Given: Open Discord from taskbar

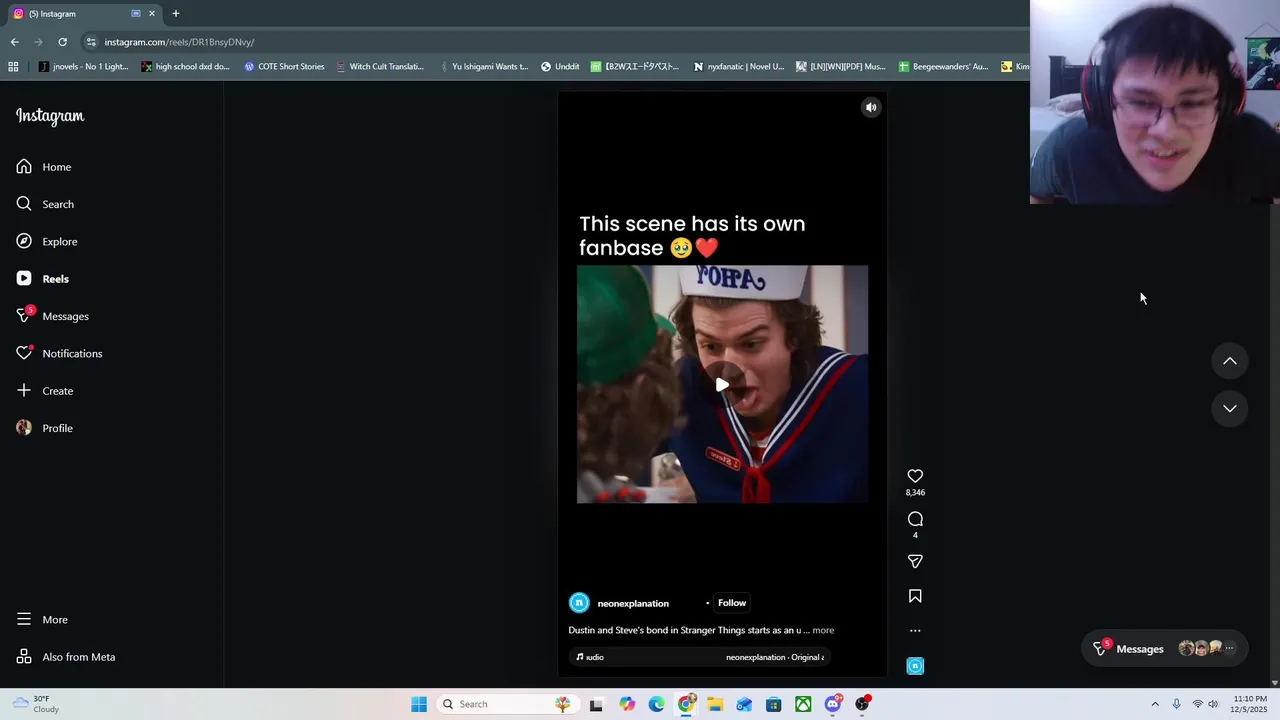Looking at the screenshot, I should tap(832, 704).
